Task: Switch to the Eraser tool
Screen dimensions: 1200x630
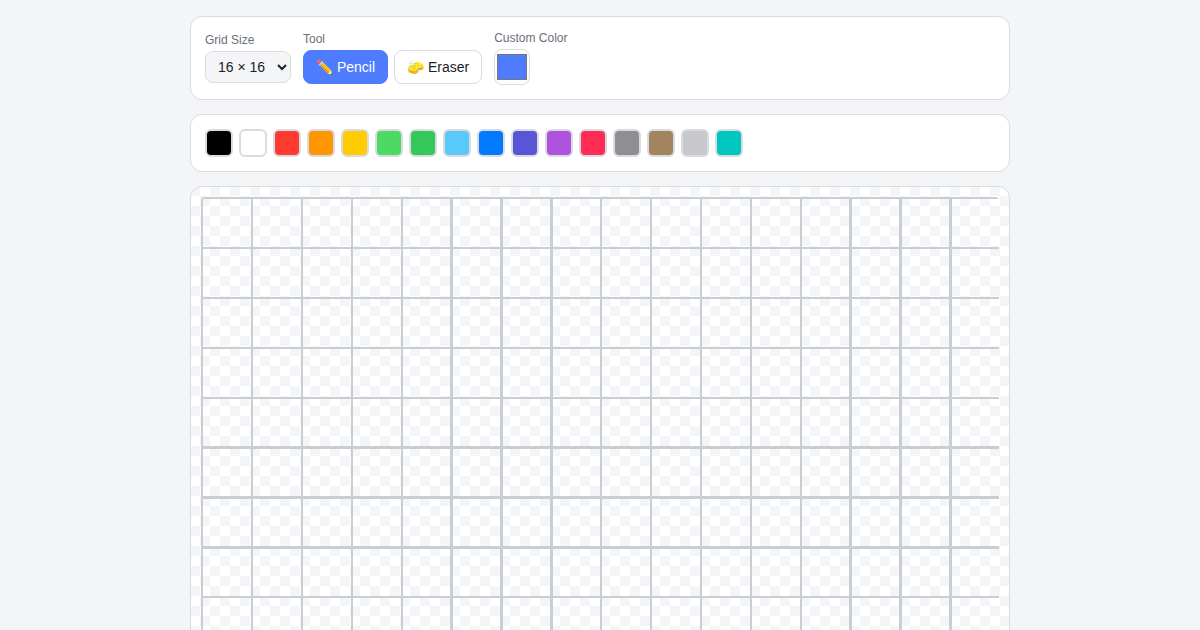Action: pyautogui.click(x=438, y=67)
